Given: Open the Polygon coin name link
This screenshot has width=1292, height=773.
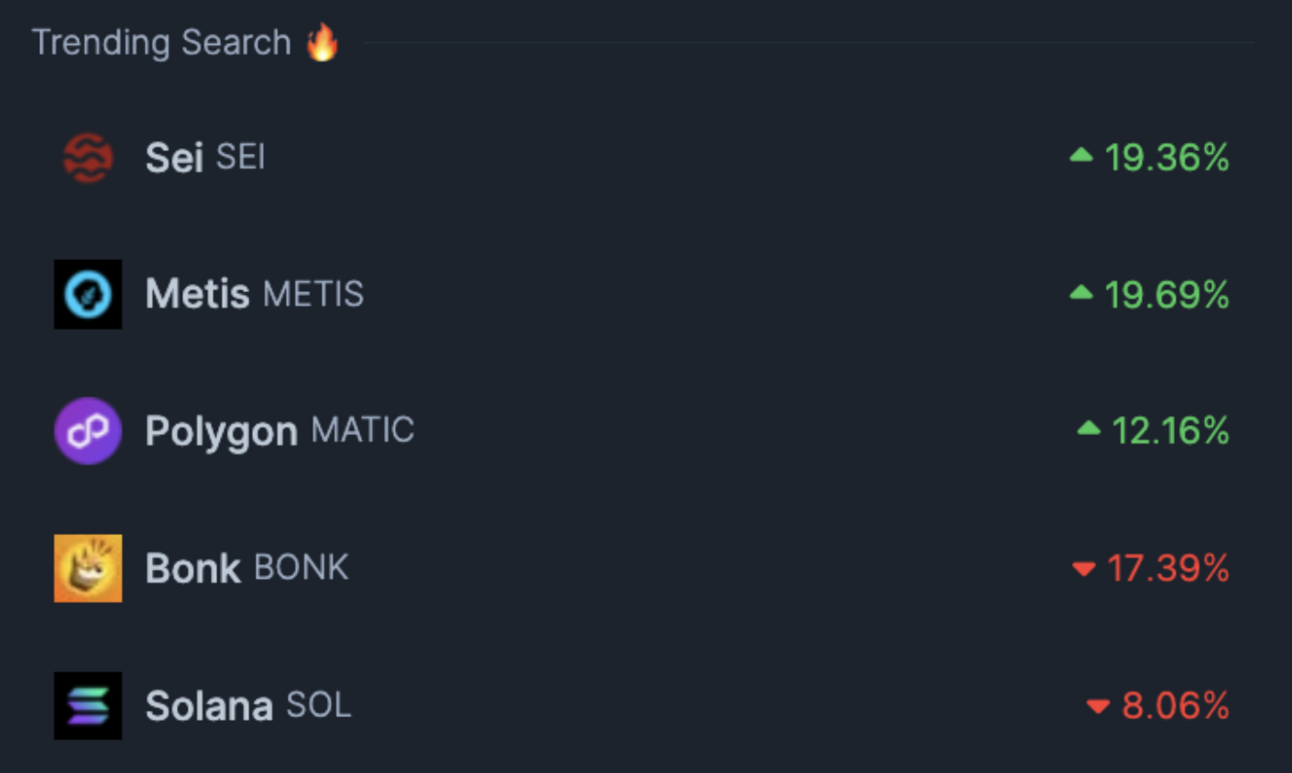Looking at the screenshot, I should pyautogui.click(x=221, y=432).
